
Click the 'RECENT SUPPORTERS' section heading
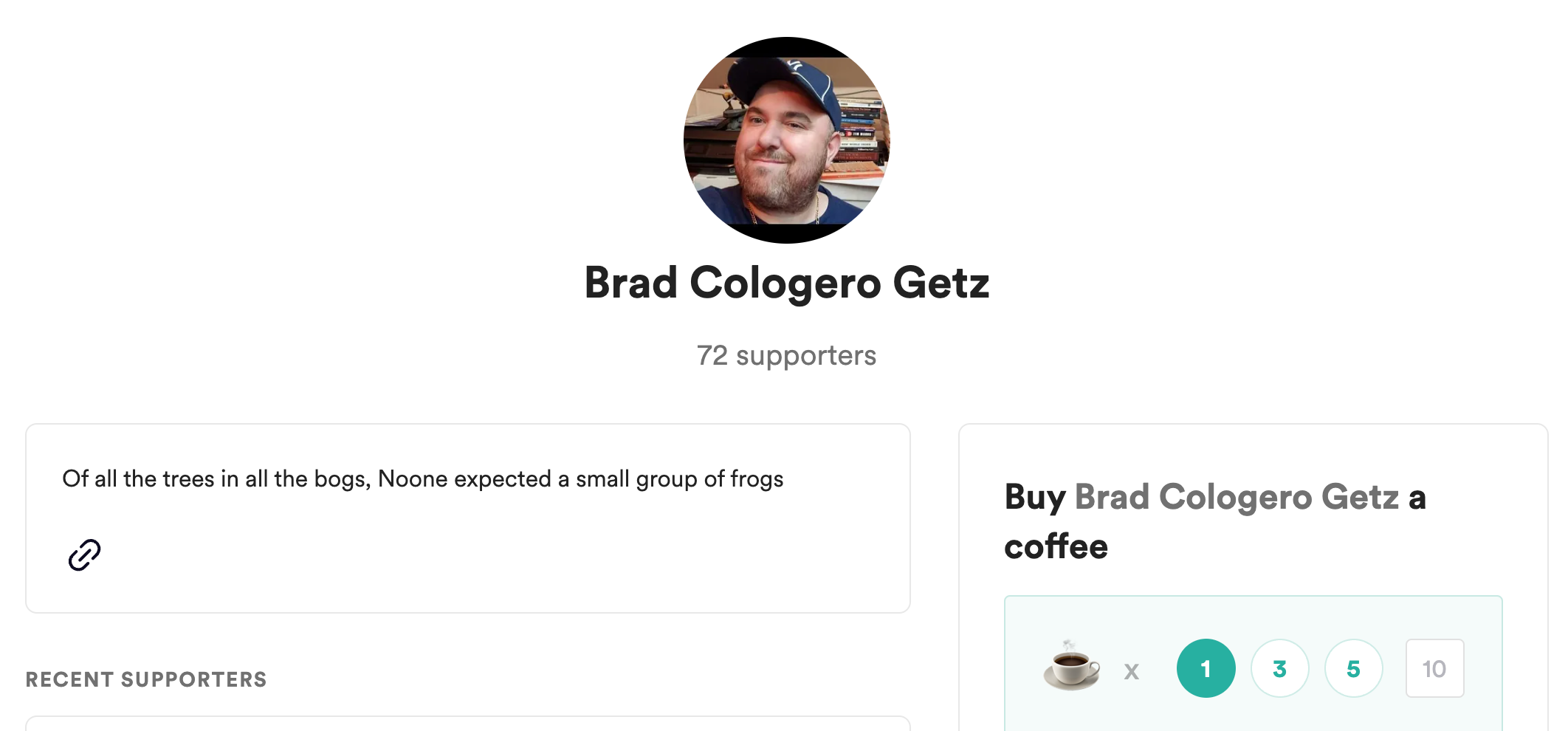[x=146, y=679]
